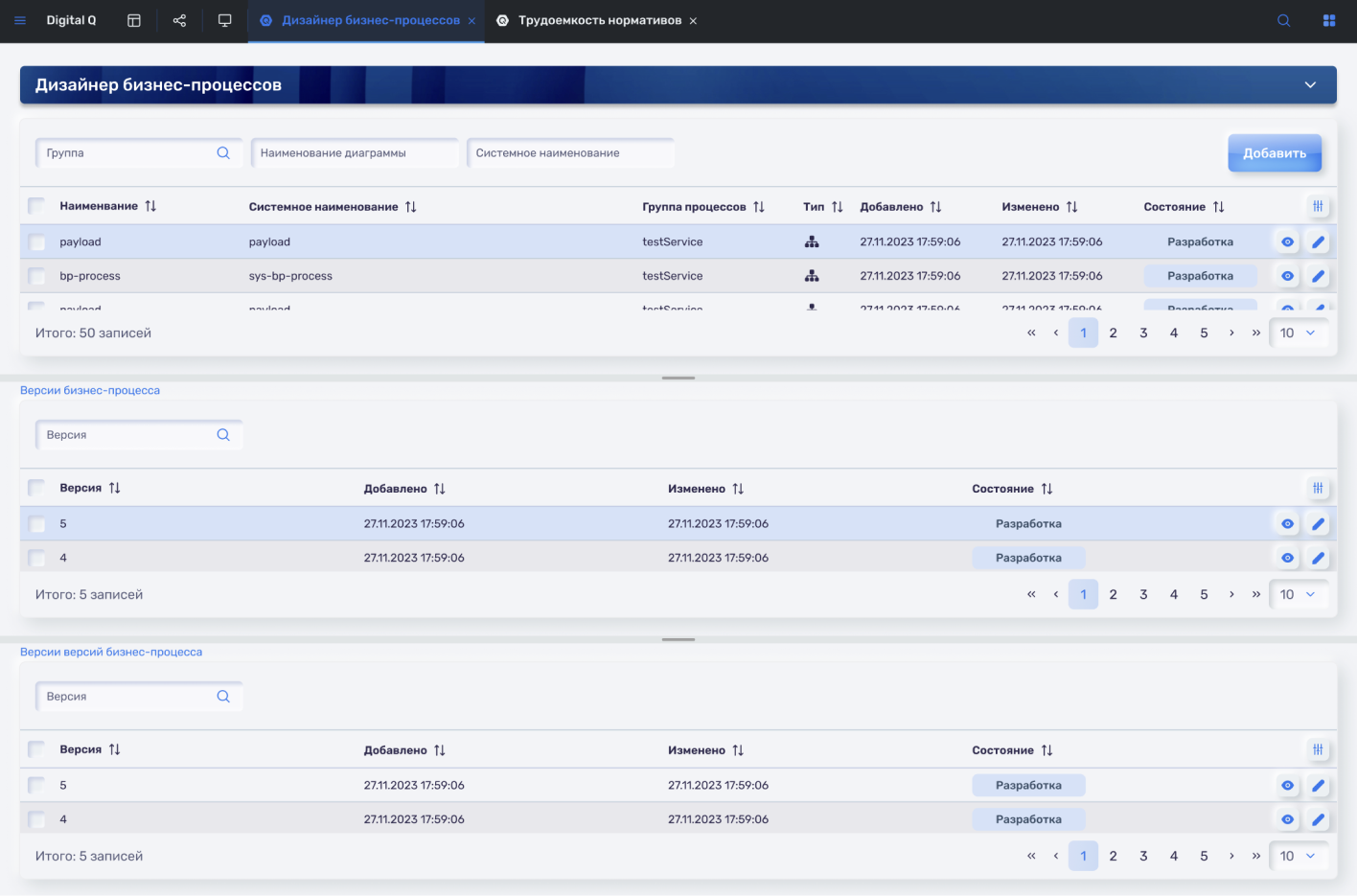This screenshot has height=896, width=1357.
Task: Close the Дизайнер бизнес-процессов tab
Action: (x=471, y=21)
